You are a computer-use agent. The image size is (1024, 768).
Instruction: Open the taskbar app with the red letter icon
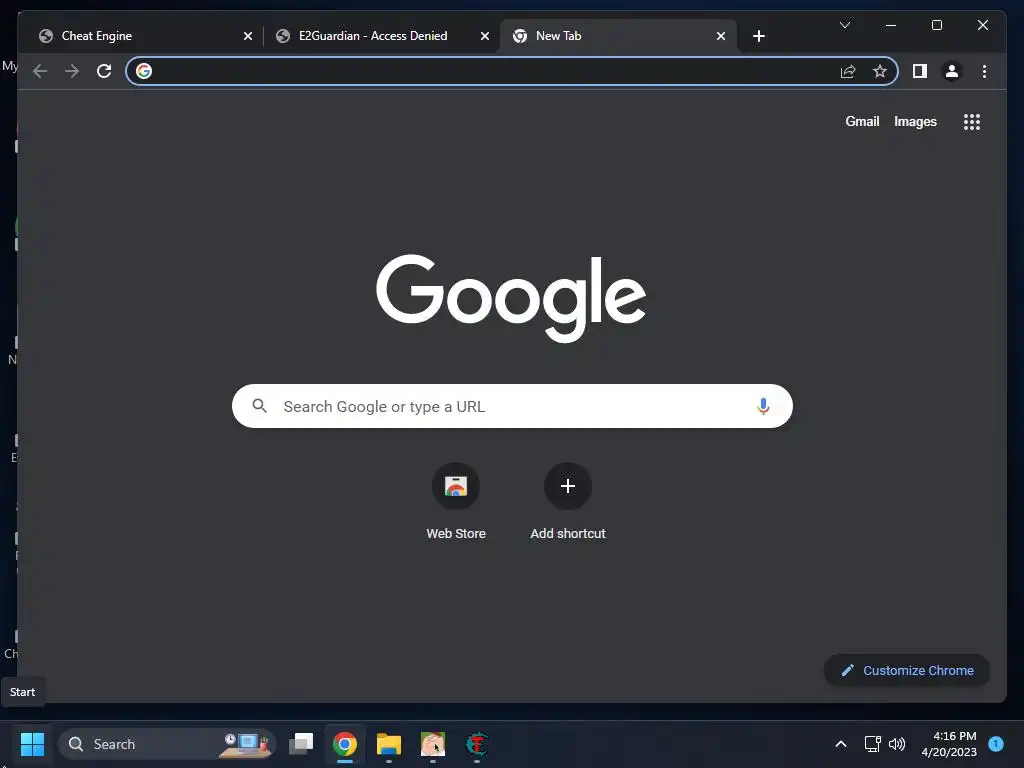477,744
